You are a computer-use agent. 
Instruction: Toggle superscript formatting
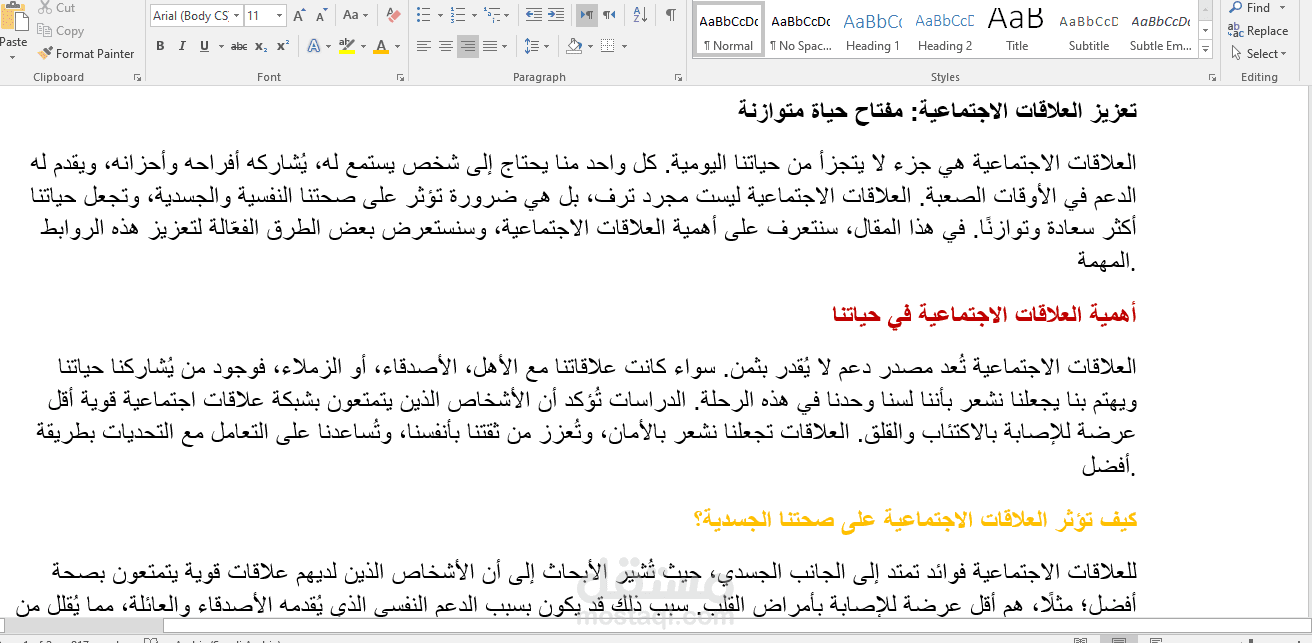283,46
